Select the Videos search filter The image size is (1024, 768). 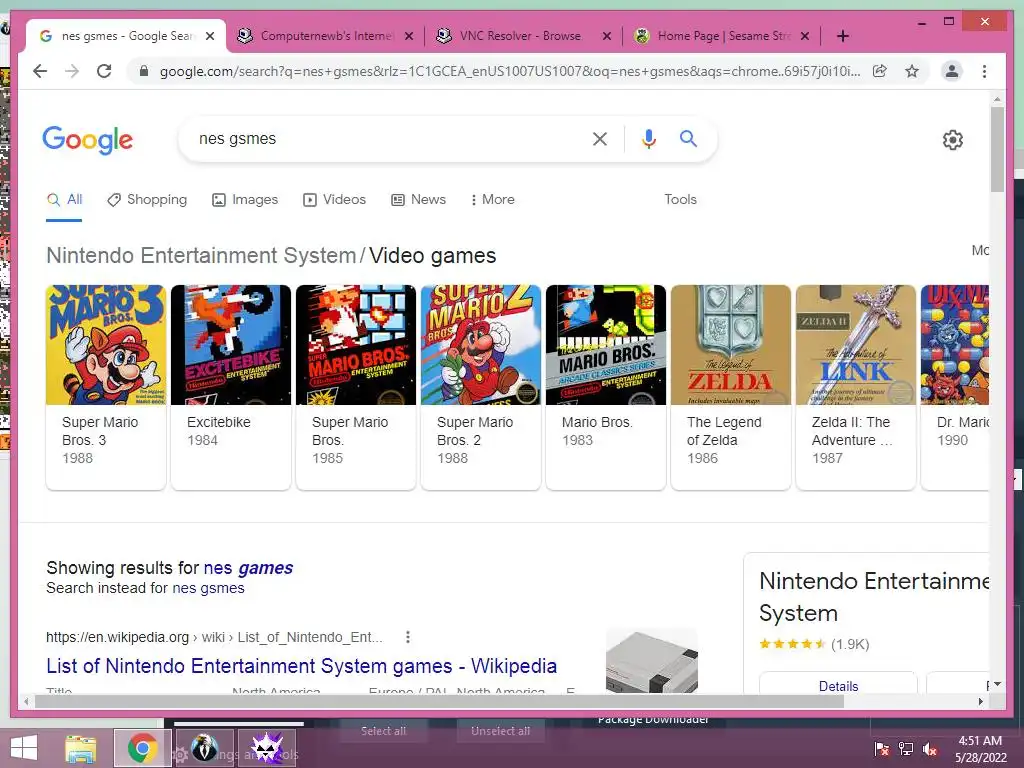click(334, 200)
